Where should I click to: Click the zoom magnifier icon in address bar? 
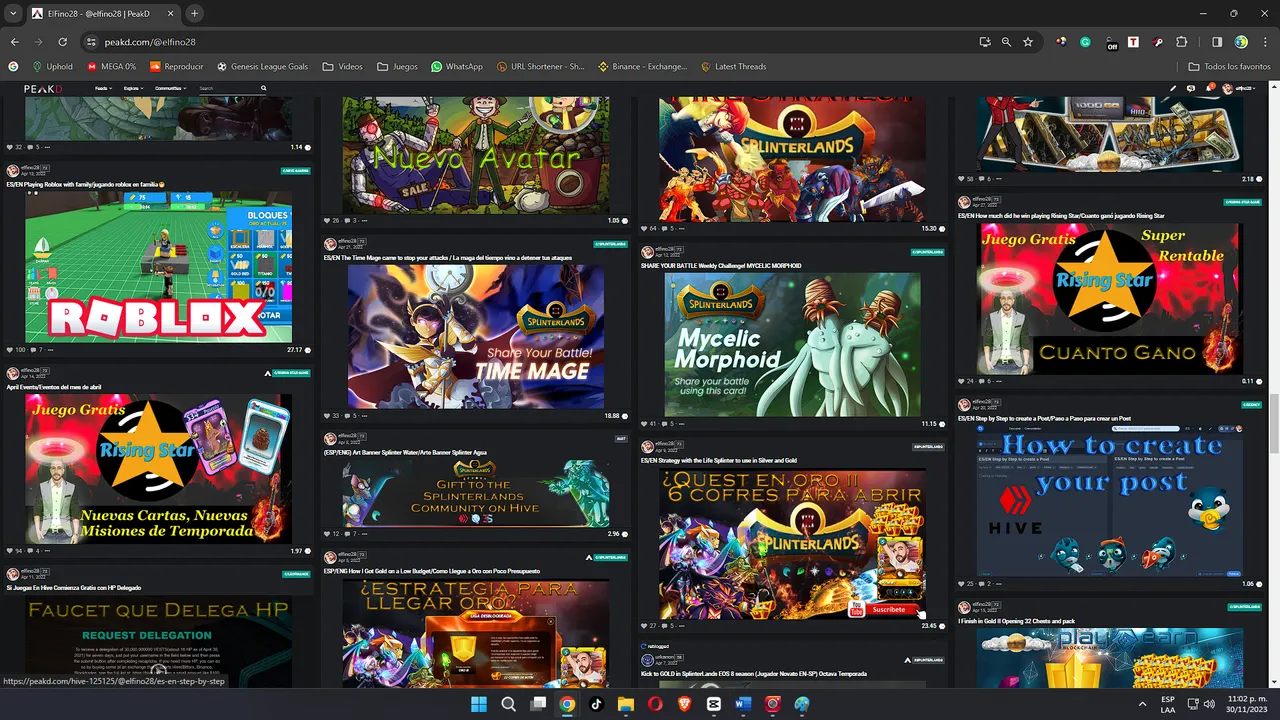1006,42
